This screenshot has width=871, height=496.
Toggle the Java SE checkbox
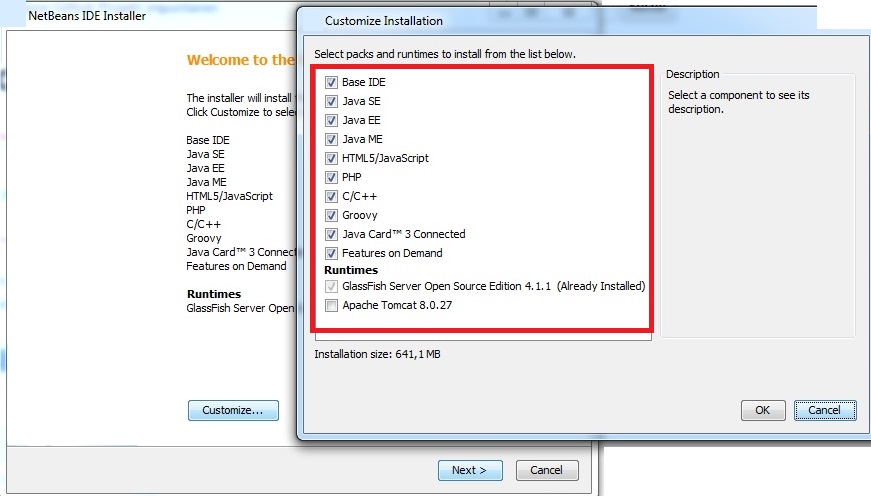[331, 101]
